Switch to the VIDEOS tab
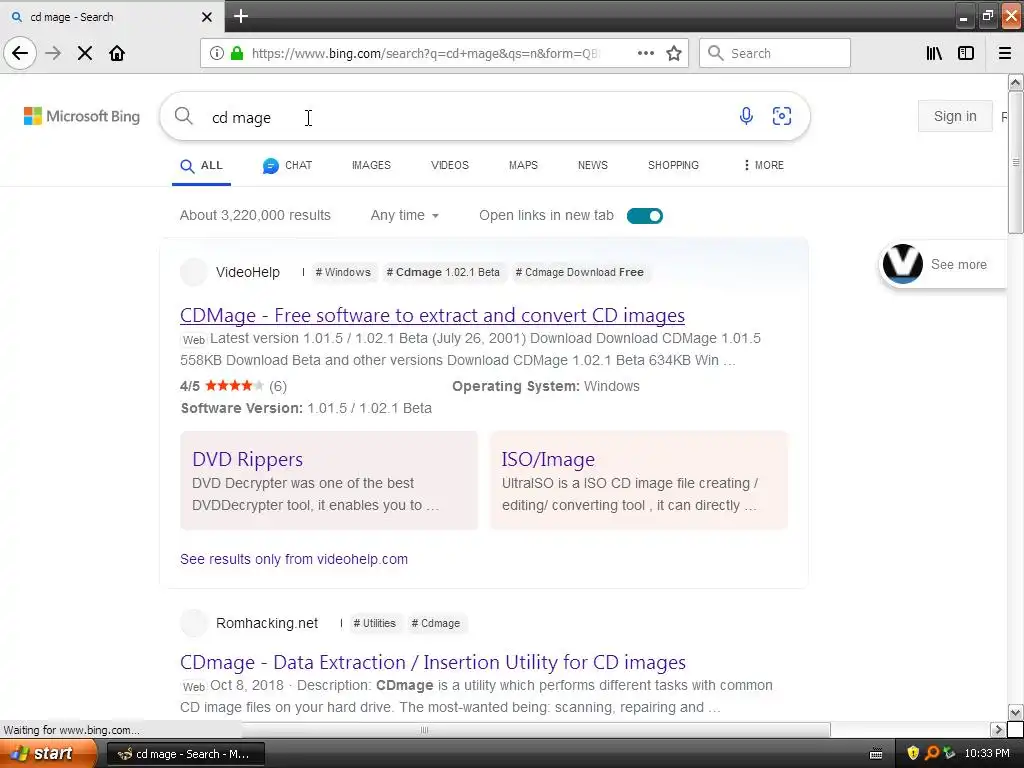 (x=449, y=165)
